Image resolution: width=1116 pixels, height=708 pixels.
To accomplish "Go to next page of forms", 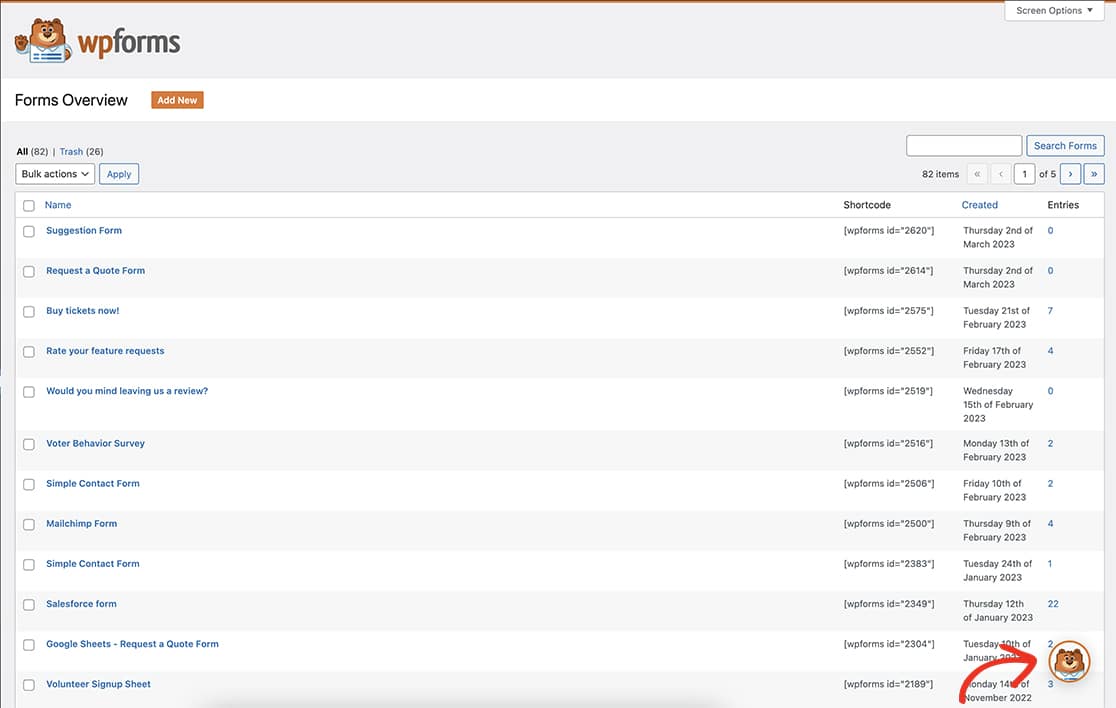I will (1070, 174).
